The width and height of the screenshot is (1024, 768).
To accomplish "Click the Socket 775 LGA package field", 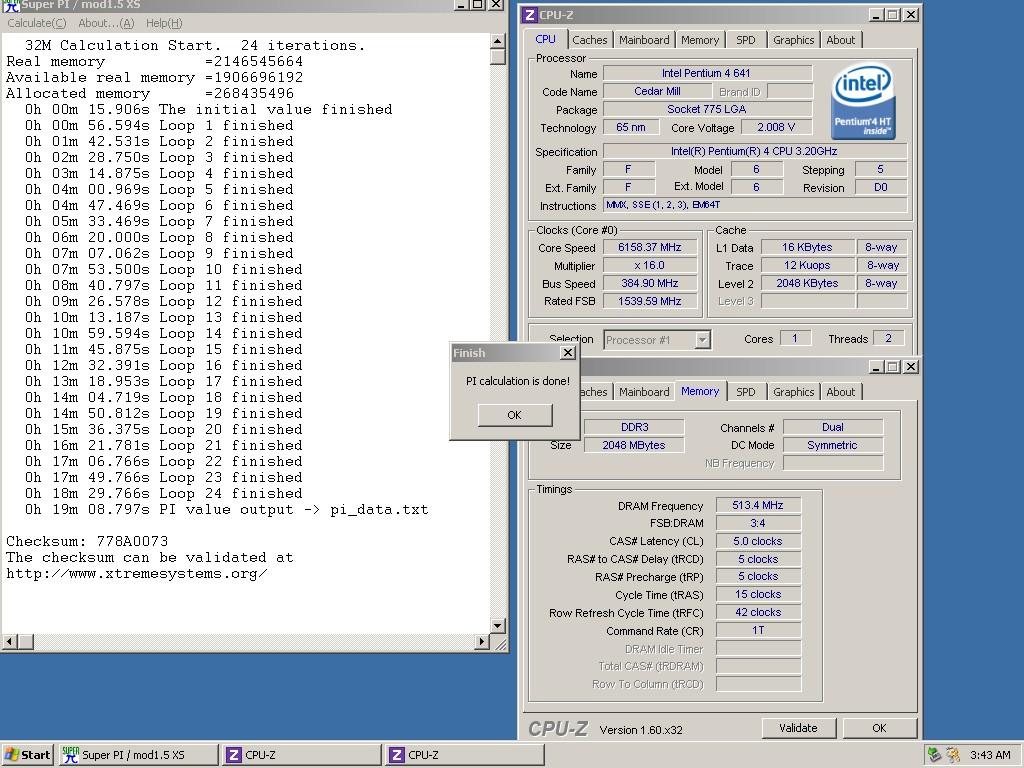I will (x=707, y=109).
